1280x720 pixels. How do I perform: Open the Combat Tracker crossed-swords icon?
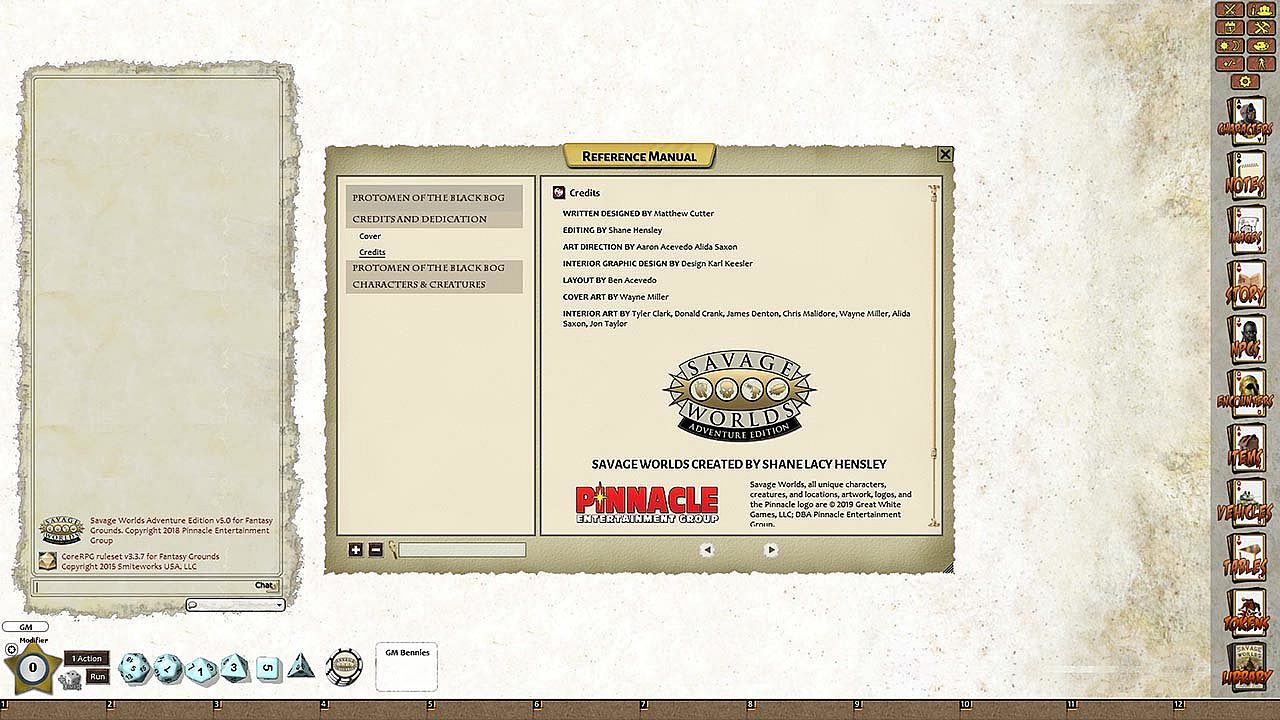coord(1229,10)
